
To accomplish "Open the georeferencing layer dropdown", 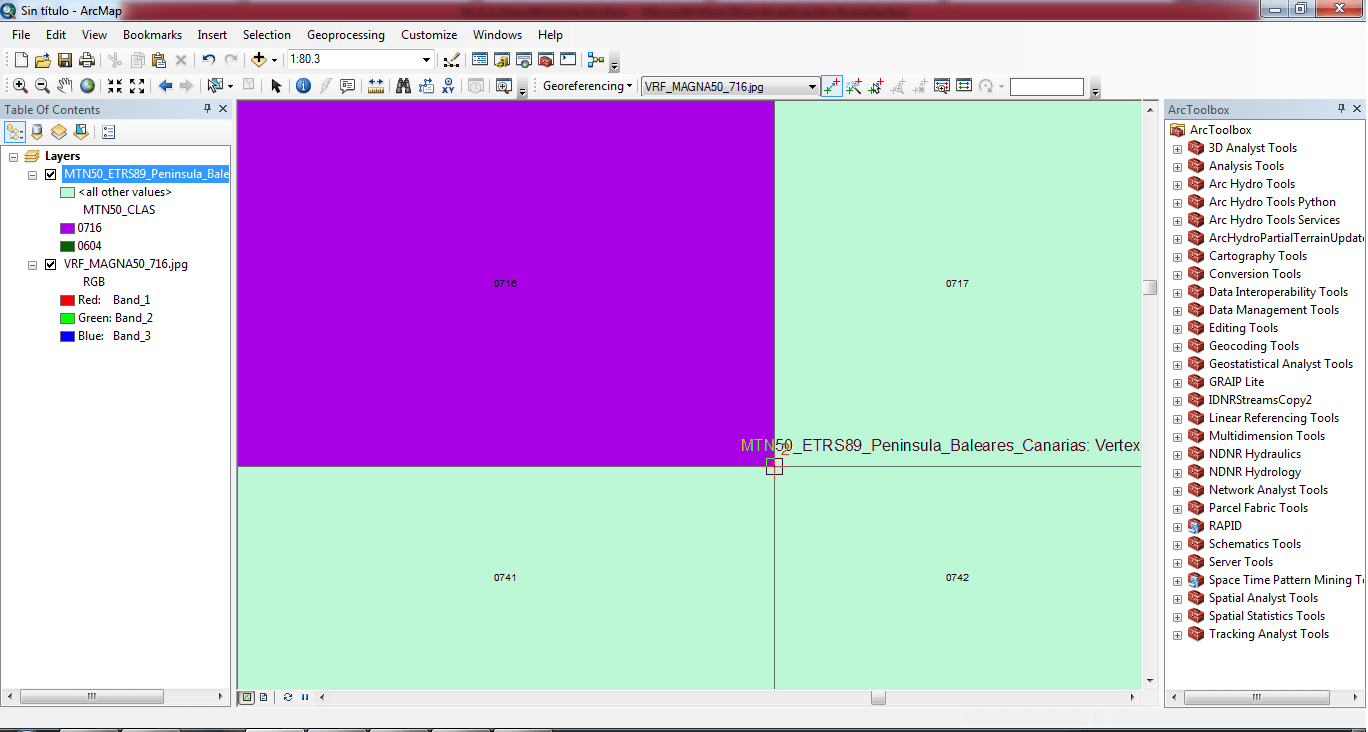I will [x=812, y=87].
